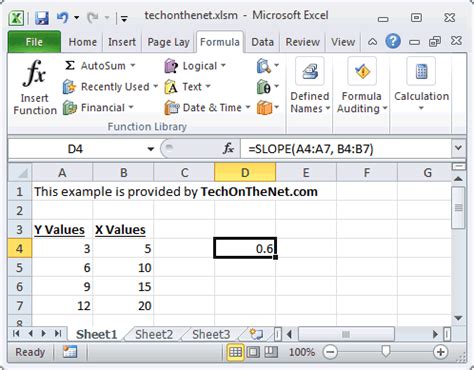Click Save icon in Quick Access Toolbar
Image resolution: width=474 pixels, height=370 pixels.
click(x=42, y=17)
